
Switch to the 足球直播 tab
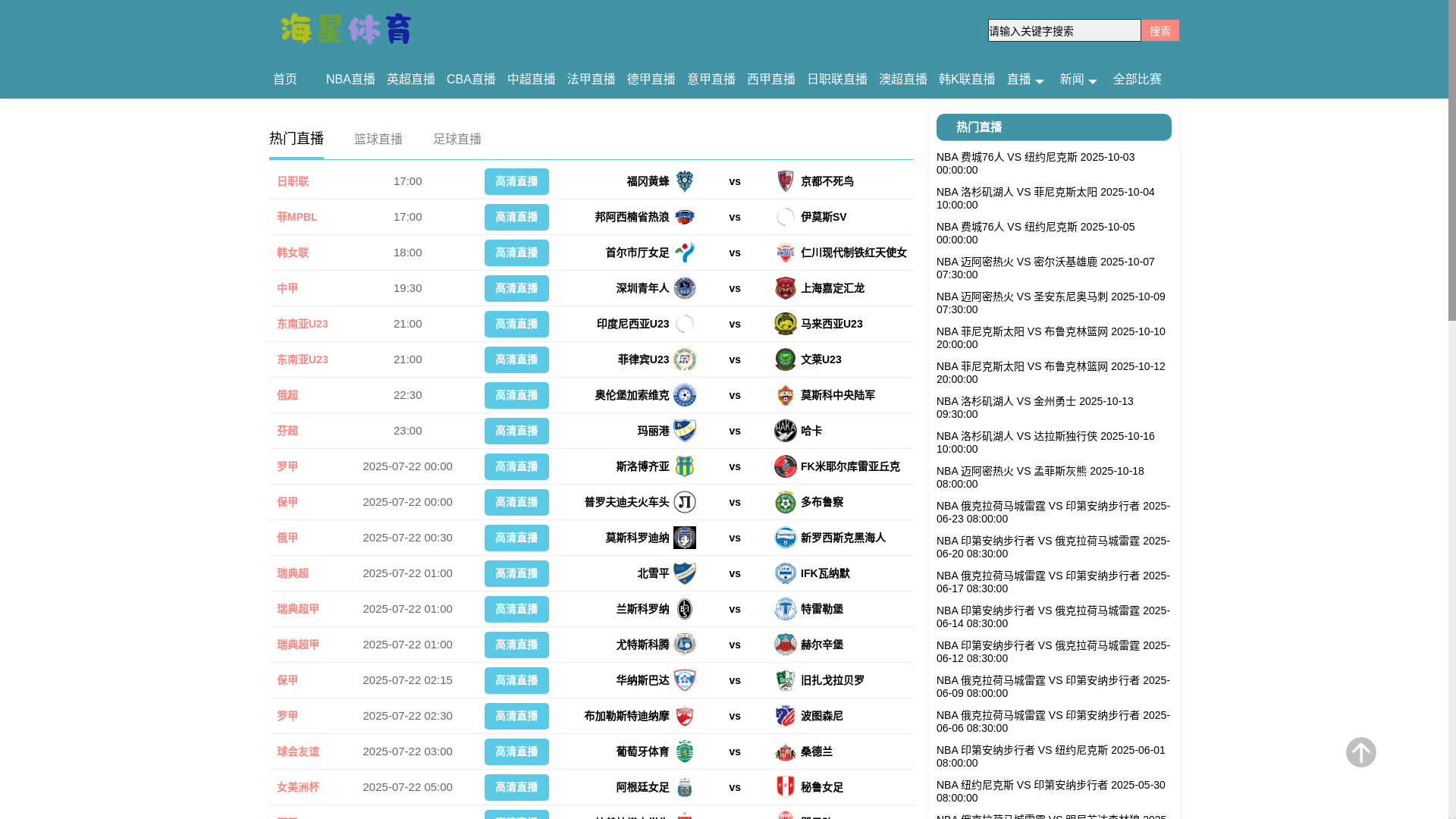click(x=457, y=140)
